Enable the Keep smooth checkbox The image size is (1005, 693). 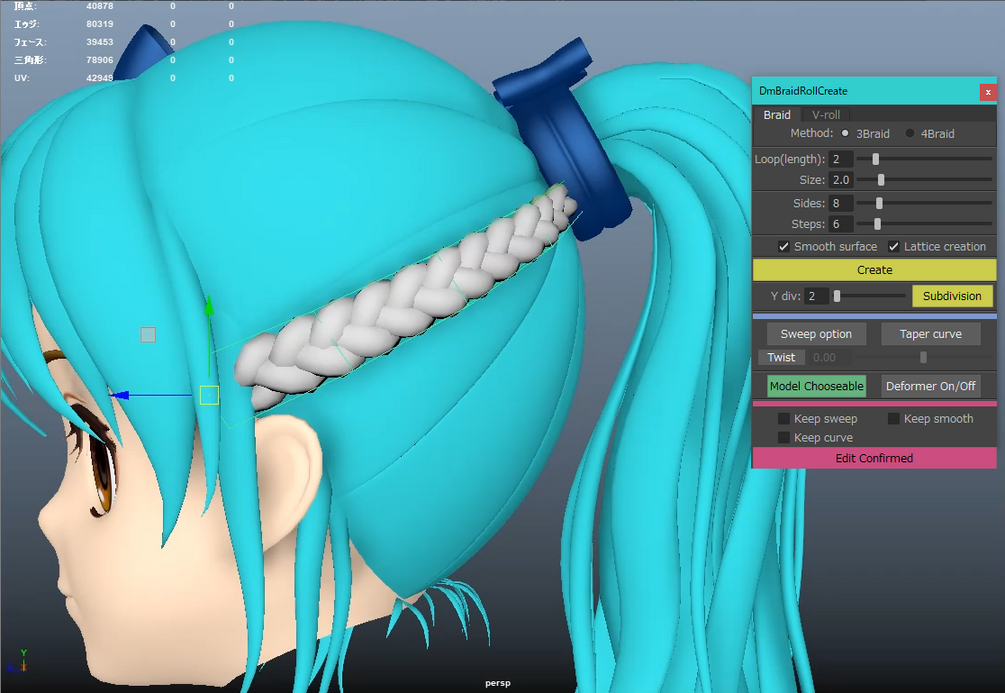(893, 419)
